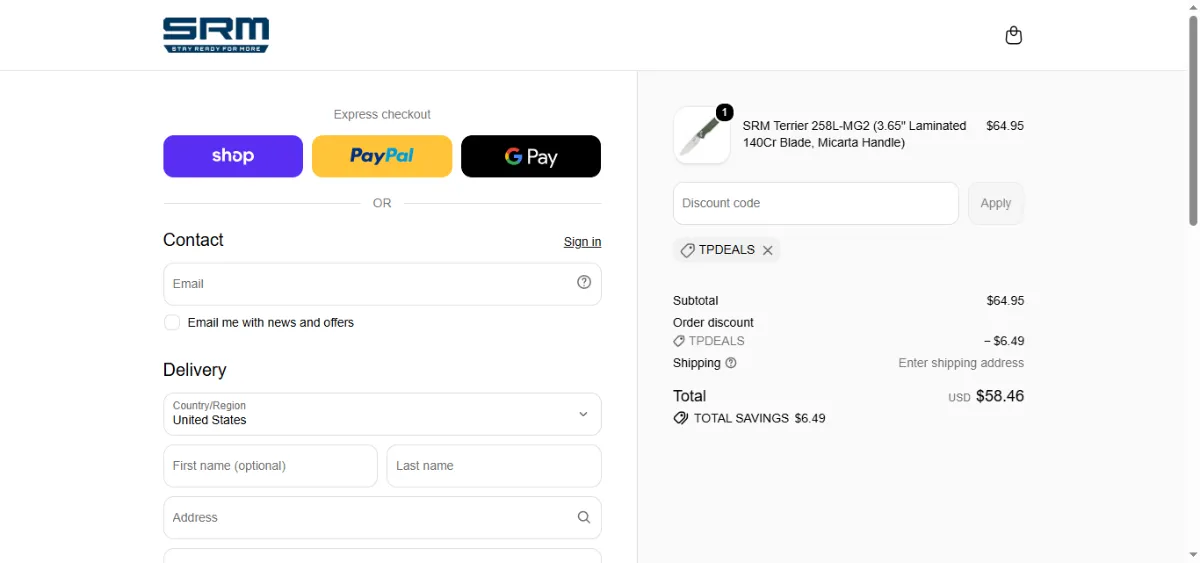Click the SRM Terrier knife product thumbnail
Viewport: 1200px width, 563px height.
(x=702, y=135)
